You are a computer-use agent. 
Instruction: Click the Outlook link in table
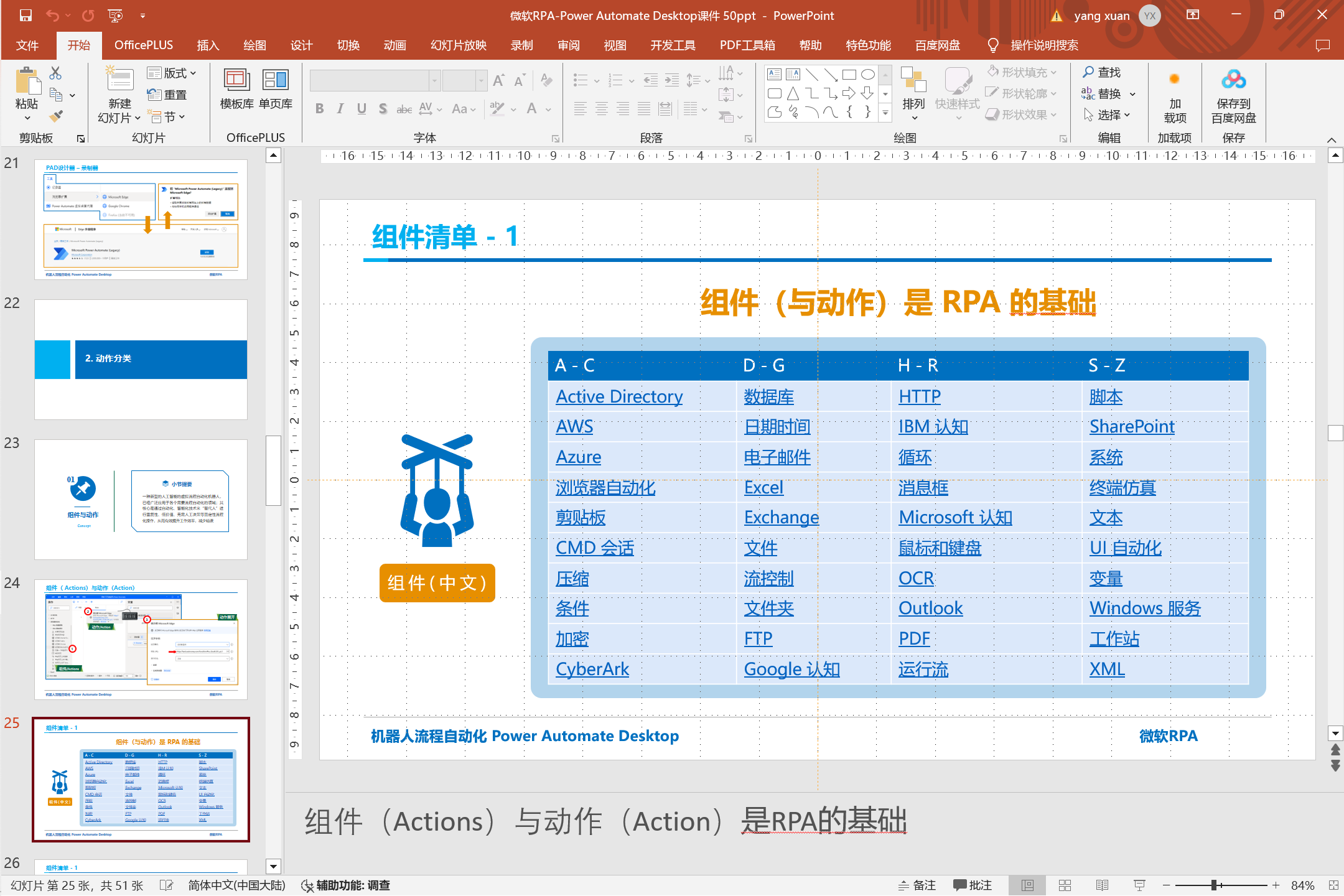(930, 608)
